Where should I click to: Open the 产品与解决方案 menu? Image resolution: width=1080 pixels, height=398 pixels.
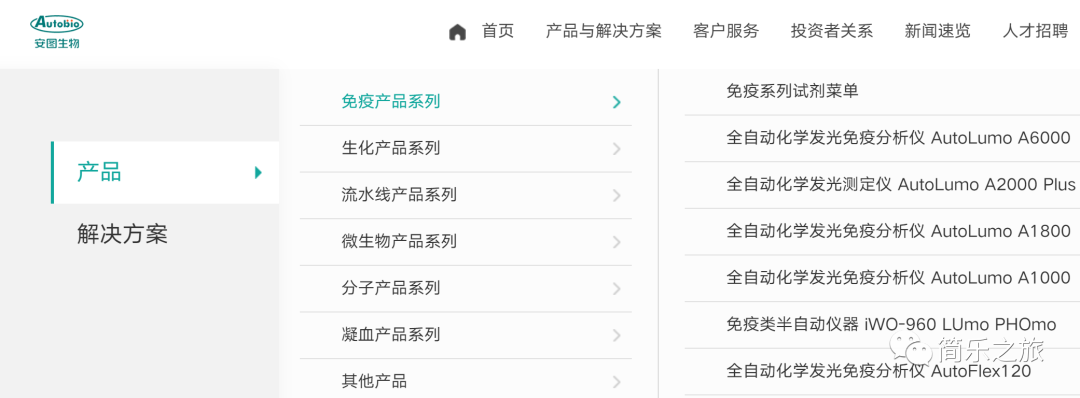point(603,31)
